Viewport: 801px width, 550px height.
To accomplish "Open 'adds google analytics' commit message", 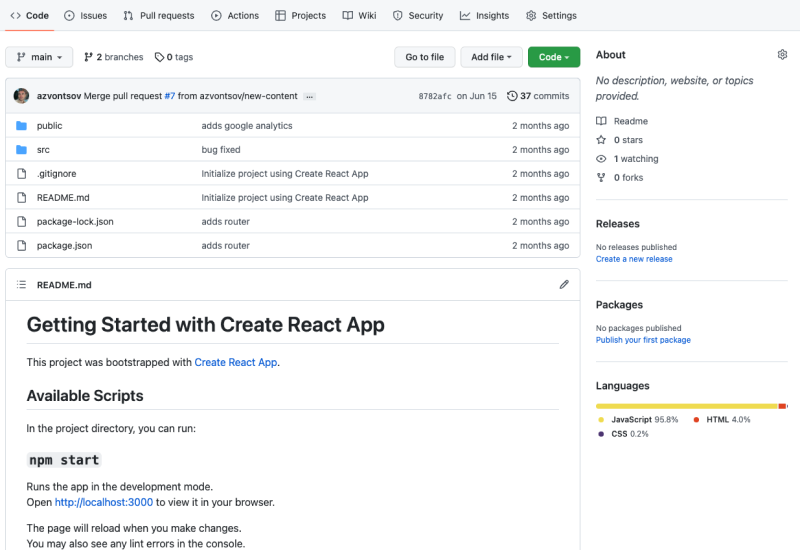I will pyautogui.click(x=247, y=126).
